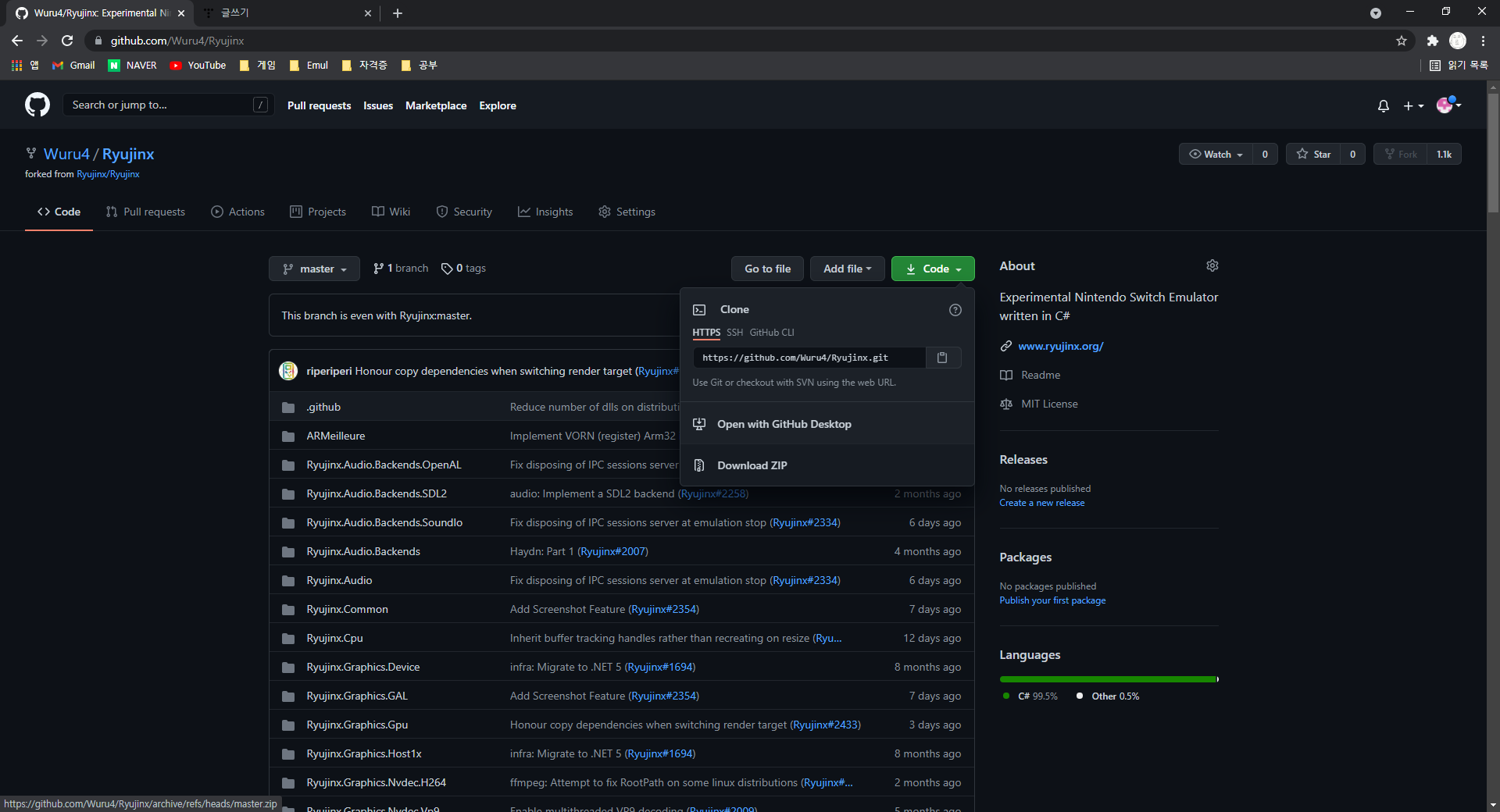Open upstream Ryujinx/Ryujinx fork source
The width and height of the screenshot is (1500, 812).
coord(108,174)
